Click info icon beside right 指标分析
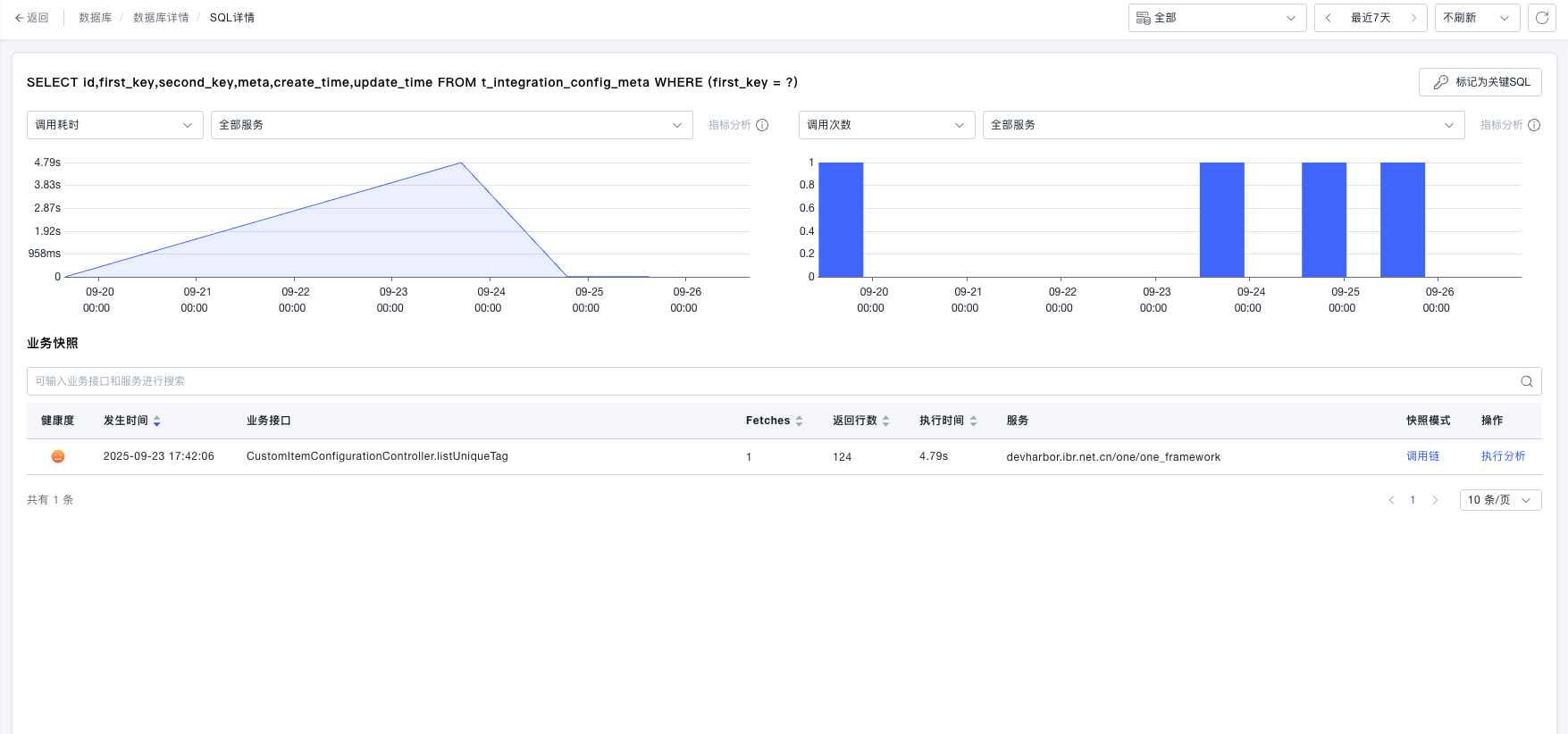Screen dimensions: 1568x734 tap(1534, 125)
